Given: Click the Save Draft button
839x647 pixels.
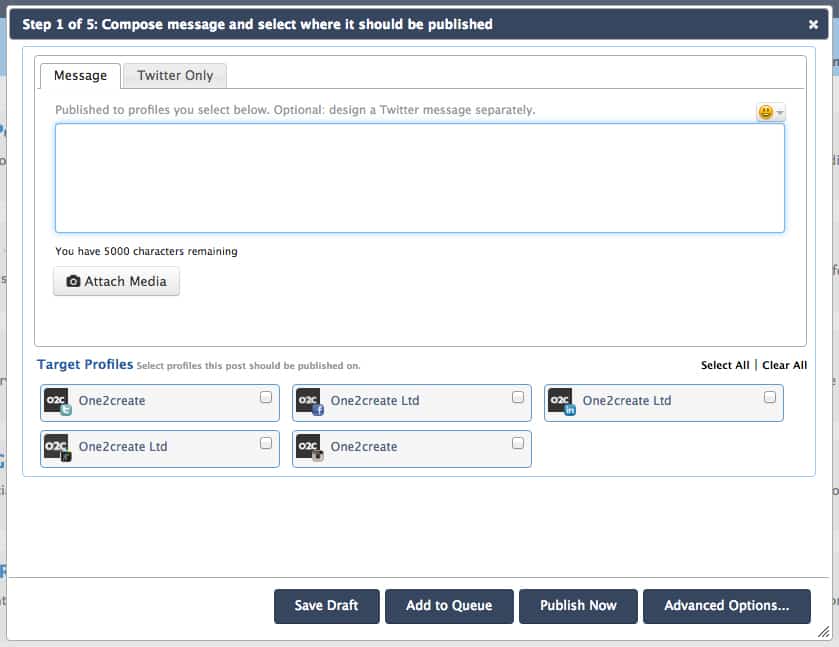Looking at the screenshot, I should tap(326, 605).
